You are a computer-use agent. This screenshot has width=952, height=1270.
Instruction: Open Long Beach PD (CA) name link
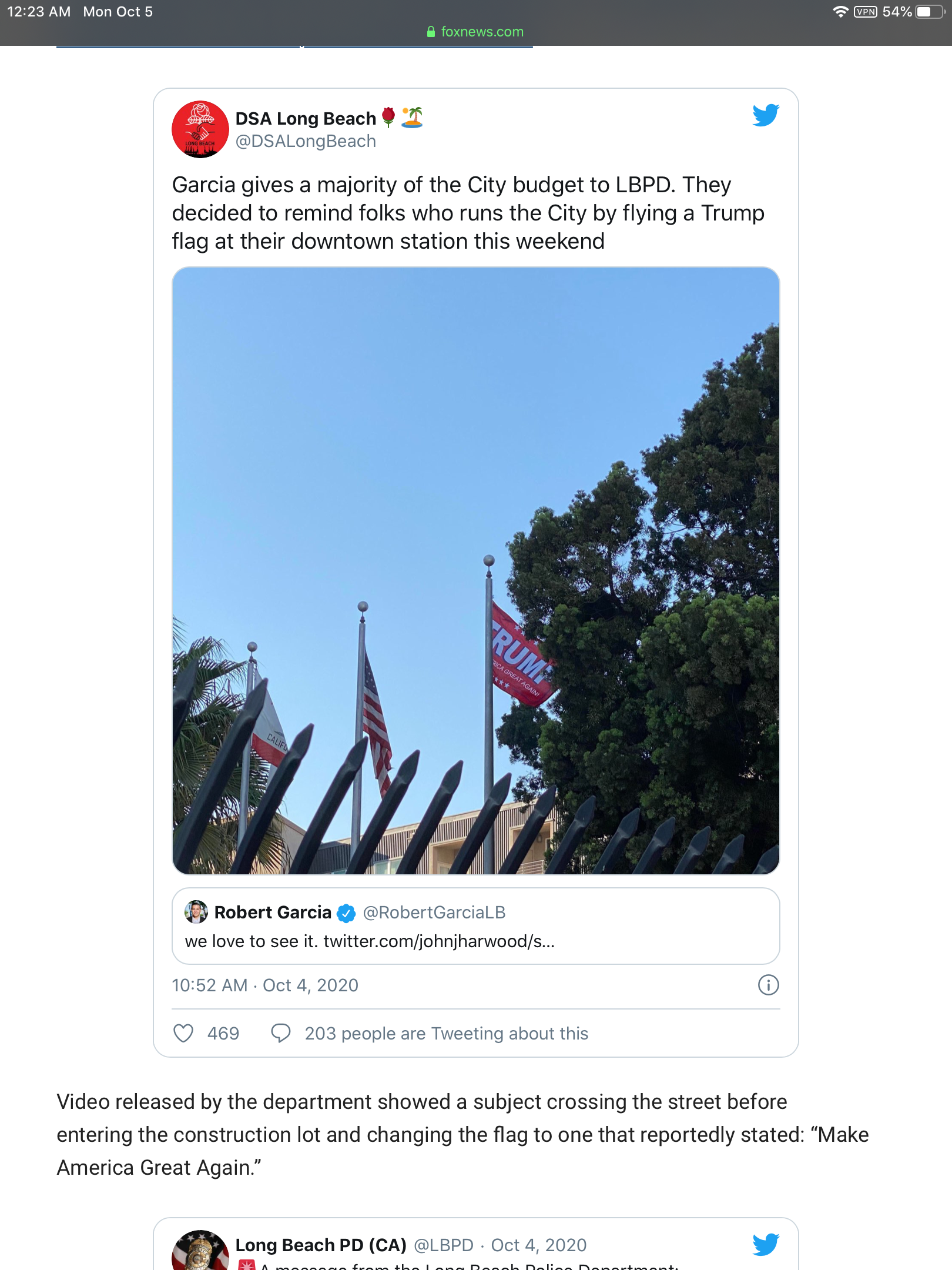tap(321, 1245)
